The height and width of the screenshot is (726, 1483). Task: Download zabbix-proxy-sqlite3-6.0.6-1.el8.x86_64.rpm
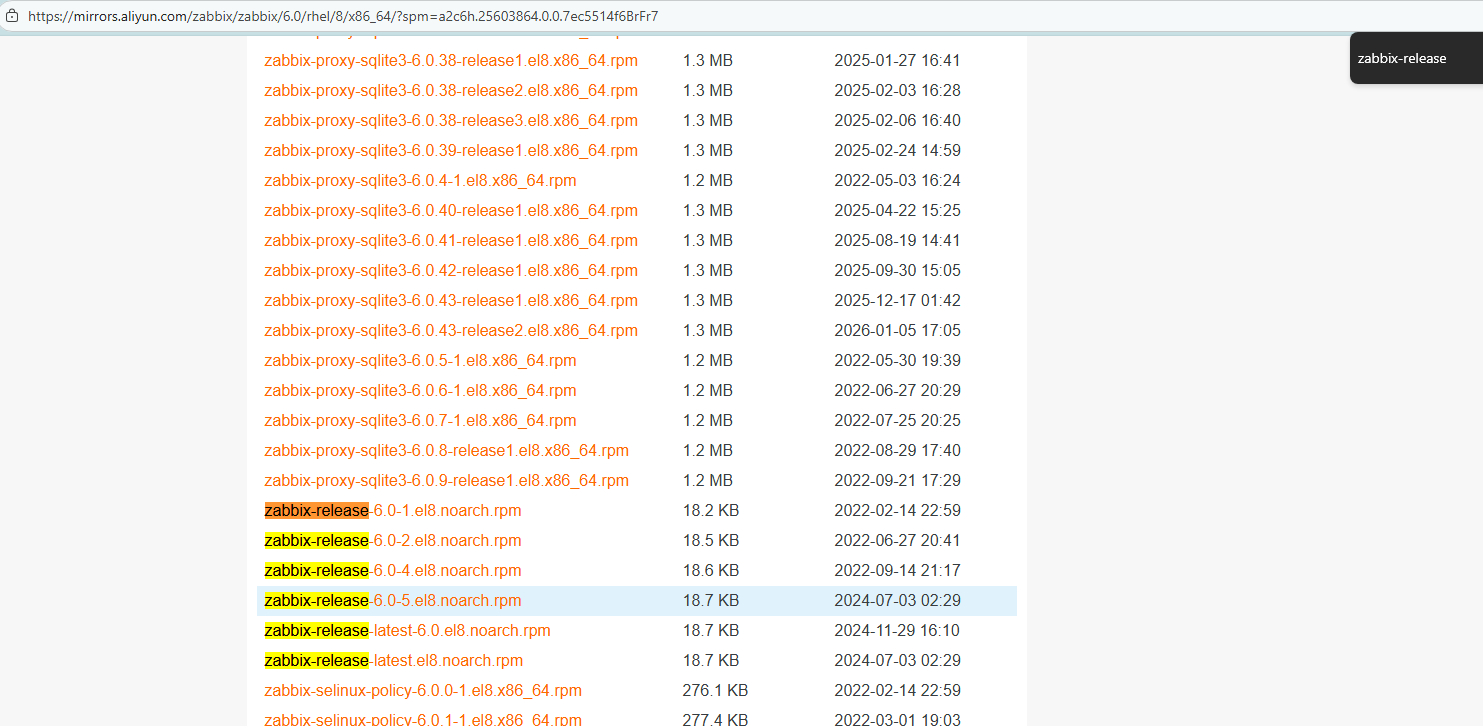(x=420, y=391)
